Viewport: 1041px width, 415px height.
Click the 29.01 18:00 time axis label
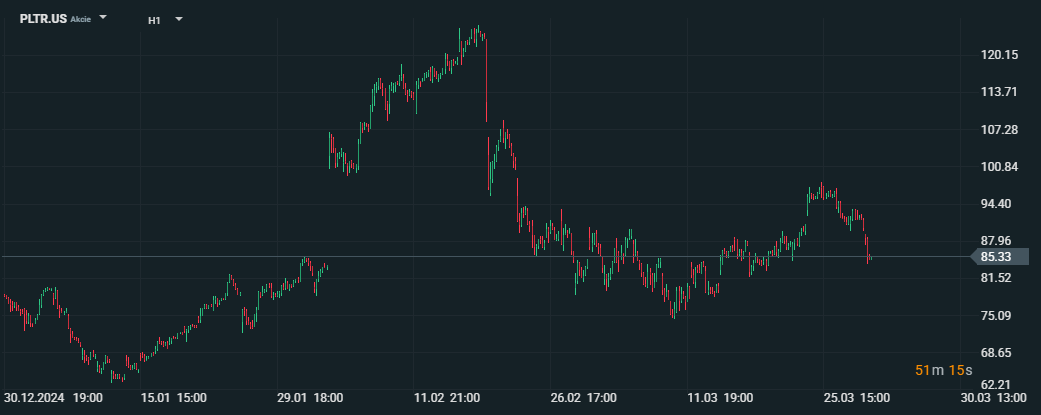pyautogui.click(x=310, y=398)
